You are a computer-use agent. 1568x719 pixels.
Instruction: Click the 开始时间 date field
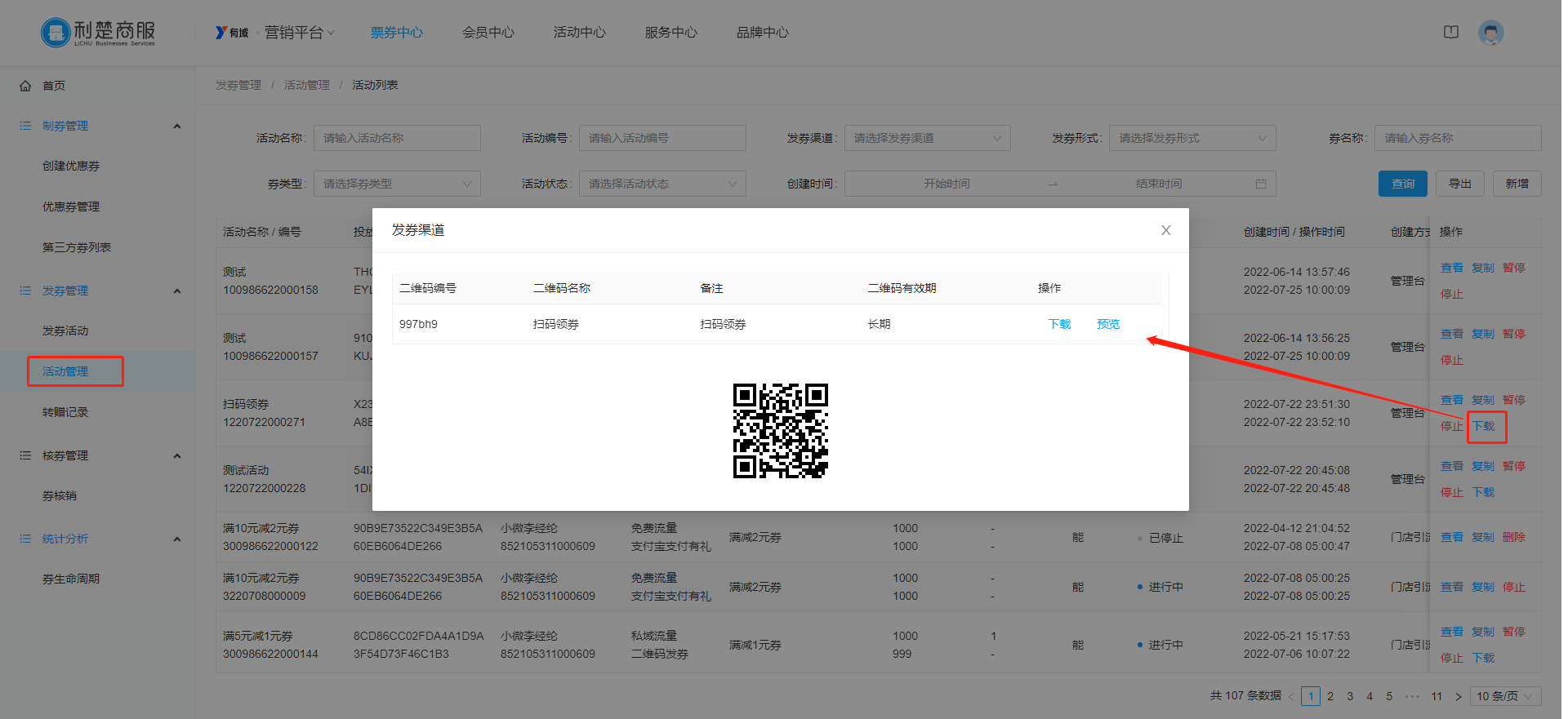point(947,184)
